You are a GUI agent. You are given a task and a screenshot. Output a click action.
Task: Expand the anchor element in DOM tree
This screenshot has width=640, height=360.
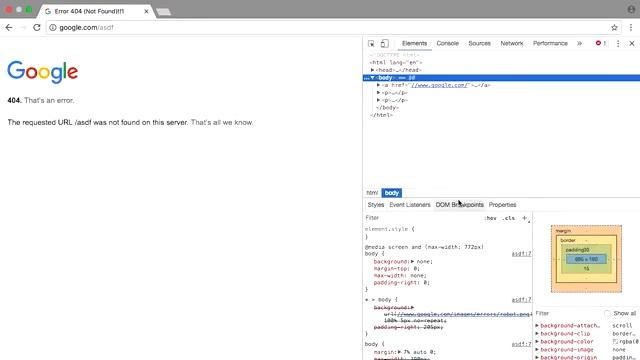coord(379,85)
